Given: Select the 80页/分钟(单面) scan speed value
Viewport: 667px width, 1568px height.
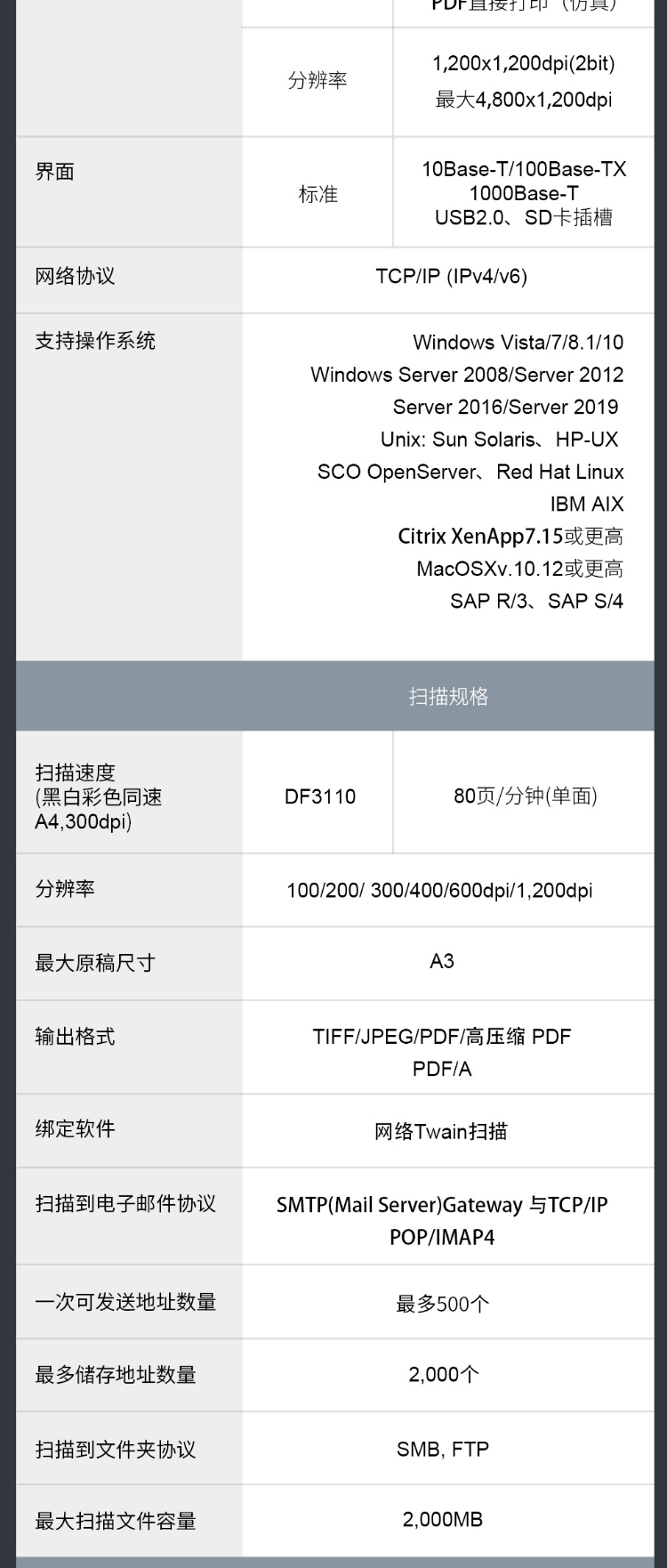Looking at the screenshot, I should click(x=525, y=796).
